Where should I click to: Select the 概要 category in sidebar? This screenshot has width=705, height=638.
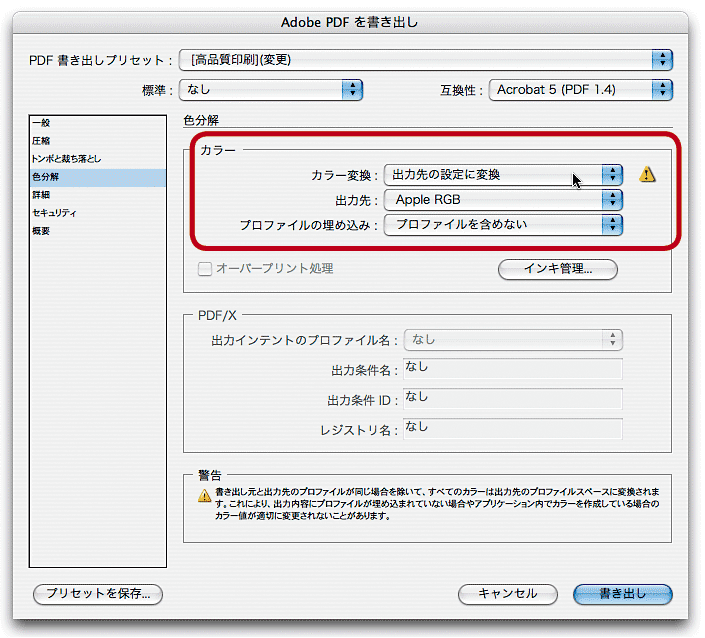(x=98, y=231)
